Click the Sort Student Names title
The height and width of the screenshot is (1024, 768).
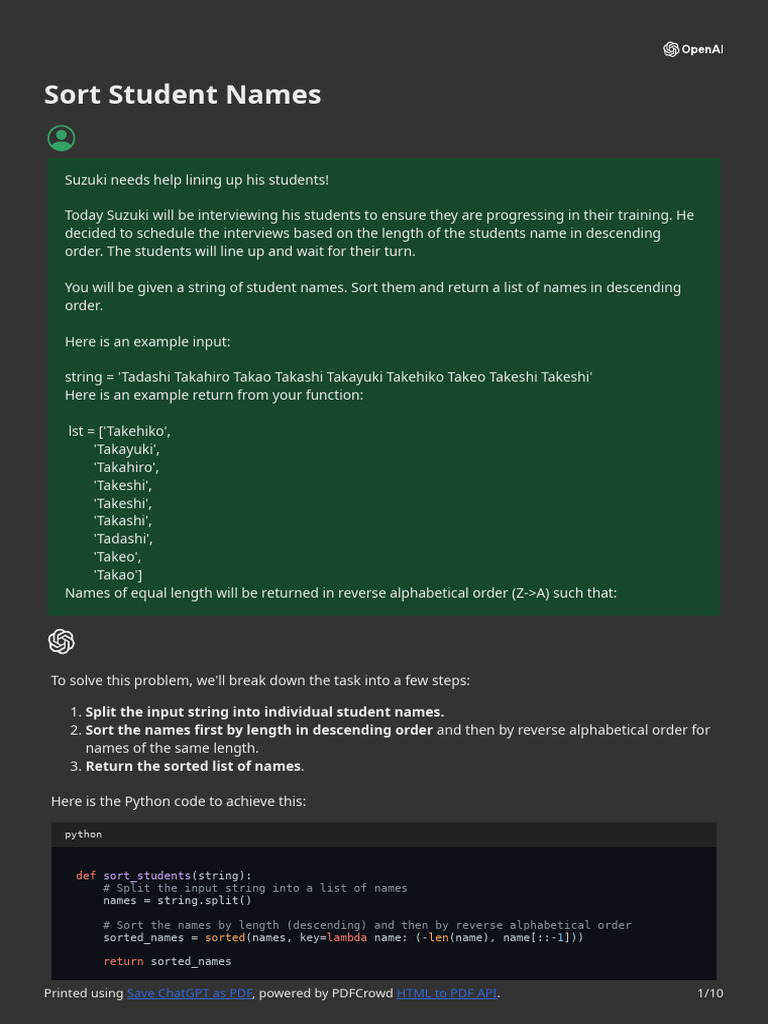183,95
